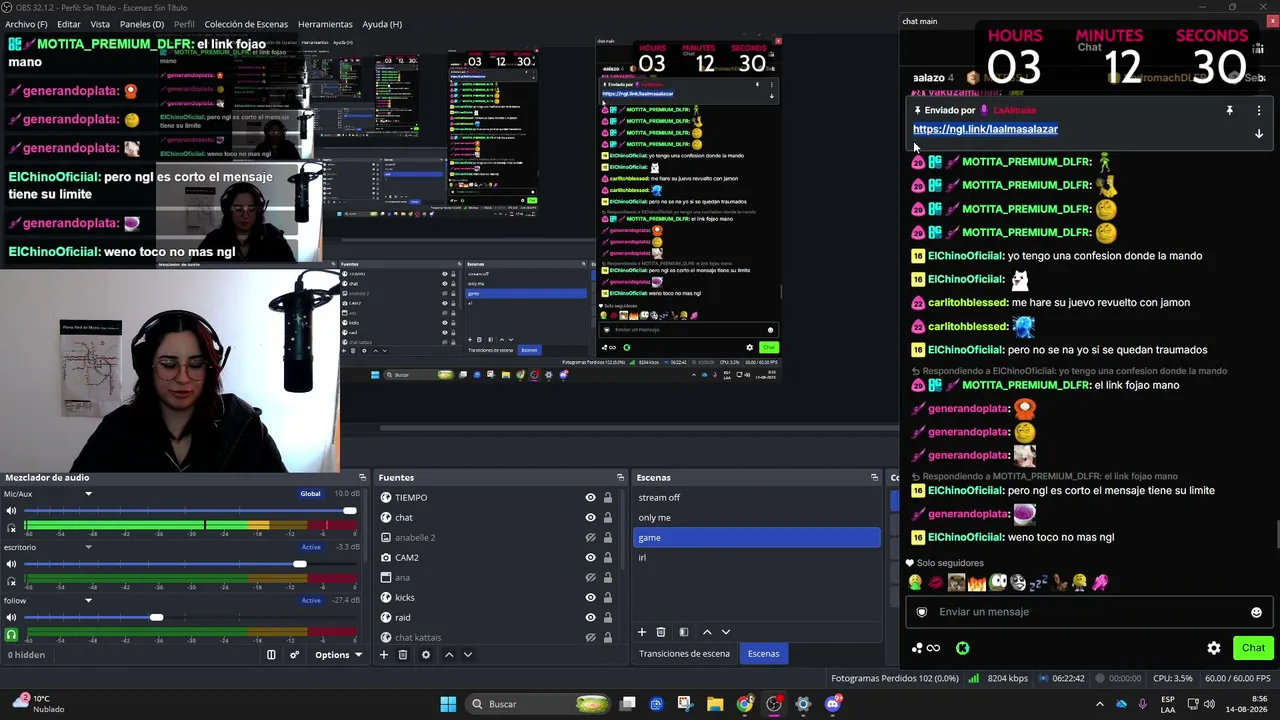
Task: Pop out the Escenas dock
Action: tap(875, 478)
